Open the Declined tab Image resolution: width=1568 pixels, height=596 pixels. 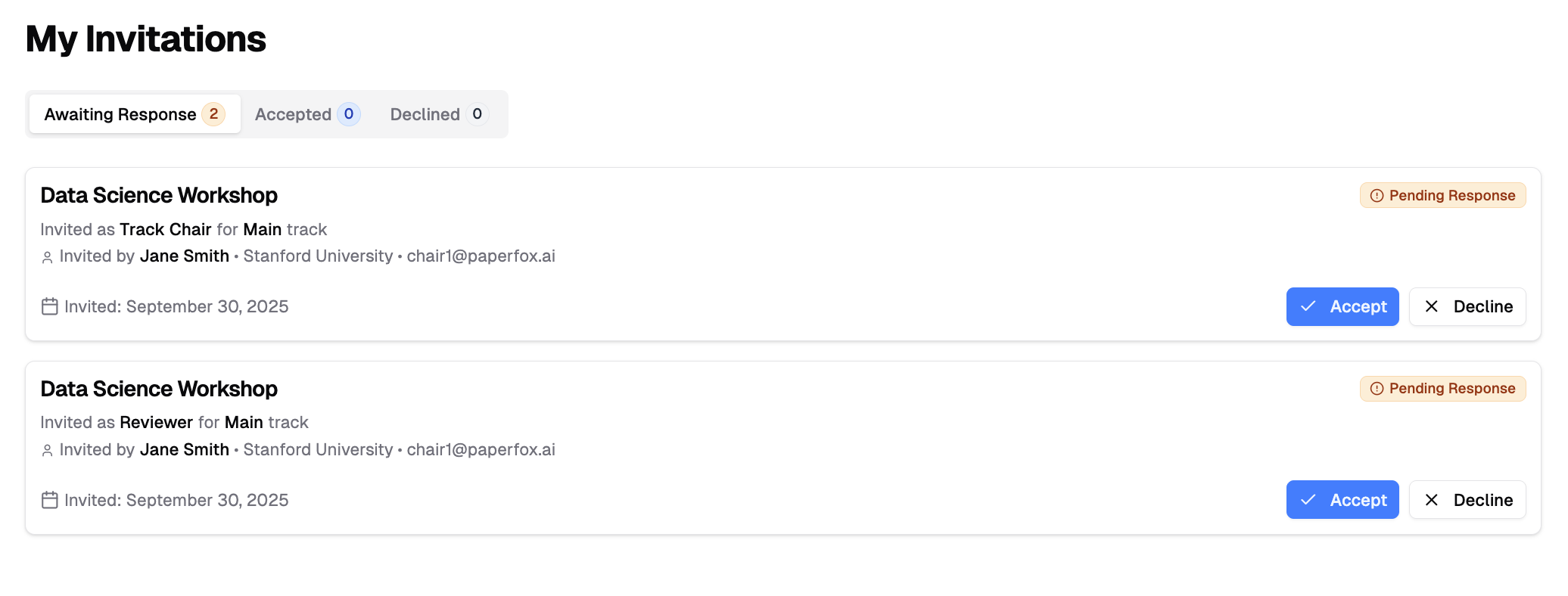tap(438, 114)
